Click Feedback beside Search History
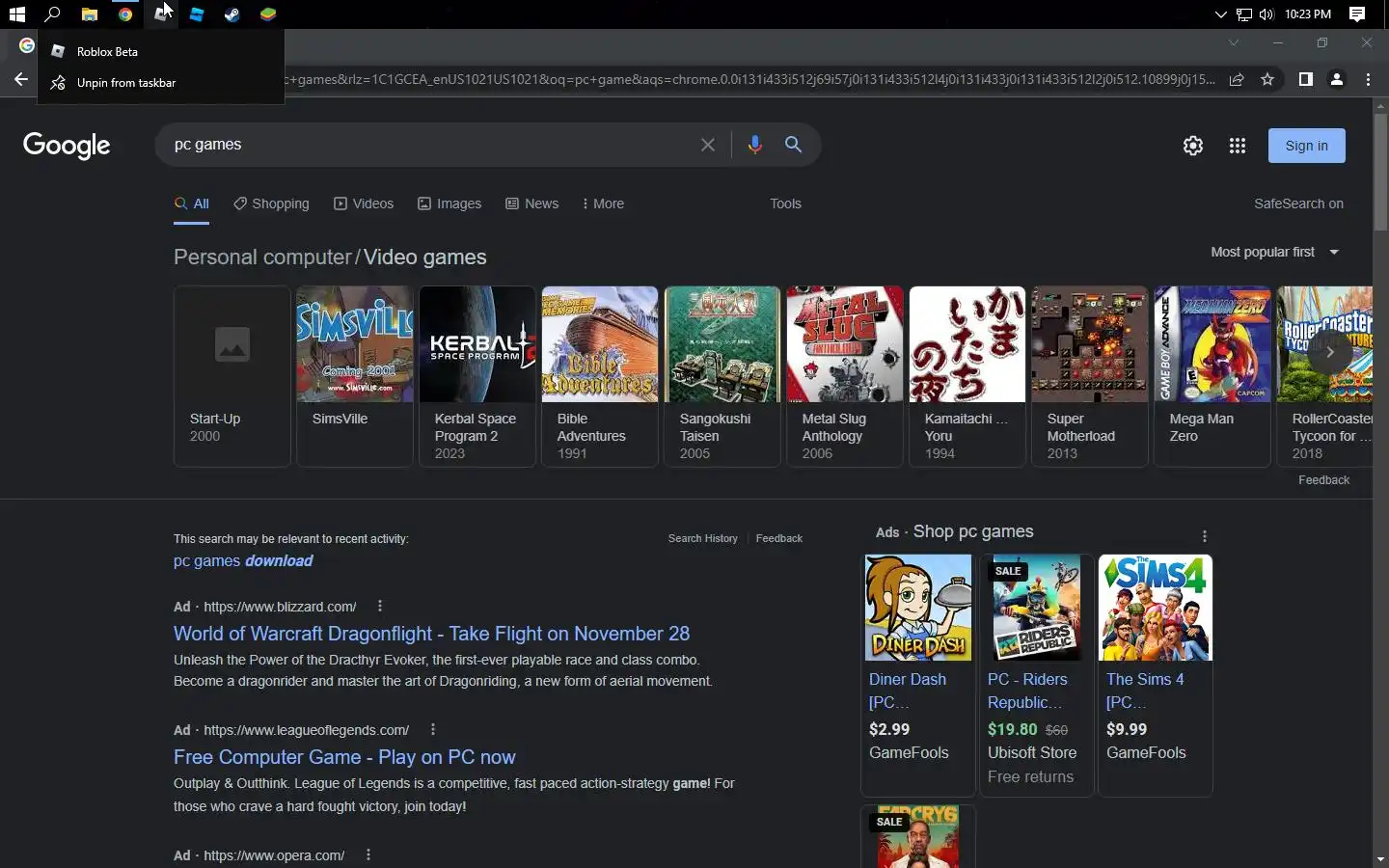 778,538
